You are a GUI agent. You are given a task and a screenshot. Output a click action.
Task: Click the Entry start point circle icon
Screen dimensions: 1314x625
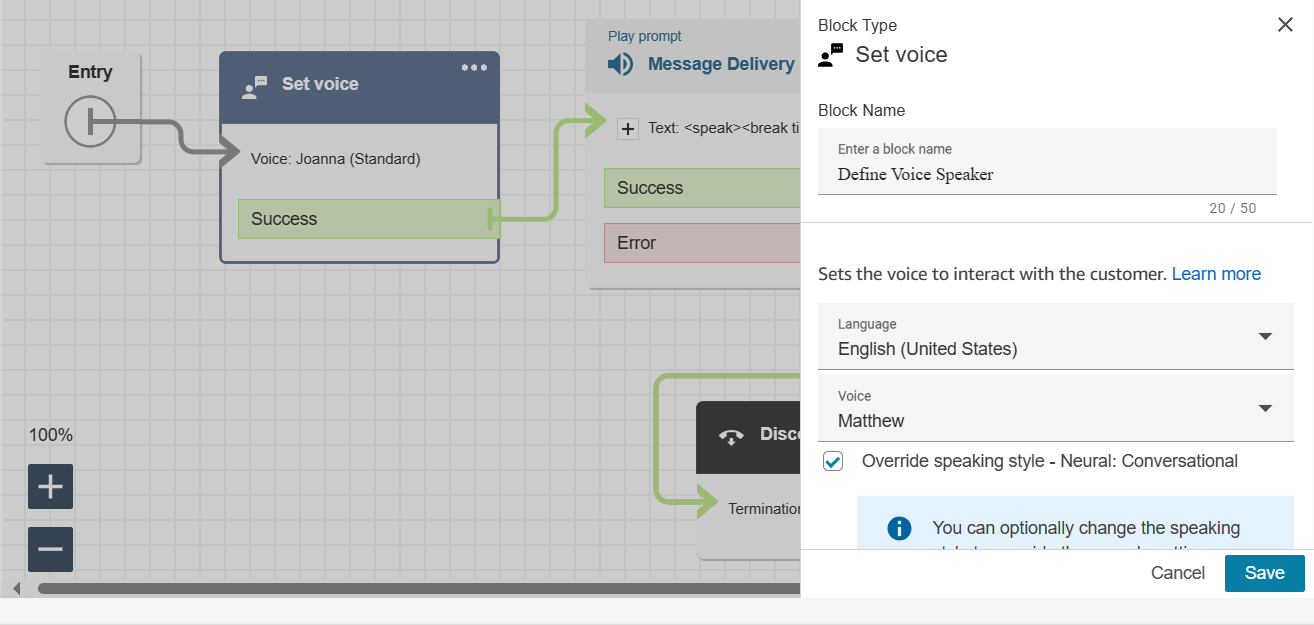(90, 122)
